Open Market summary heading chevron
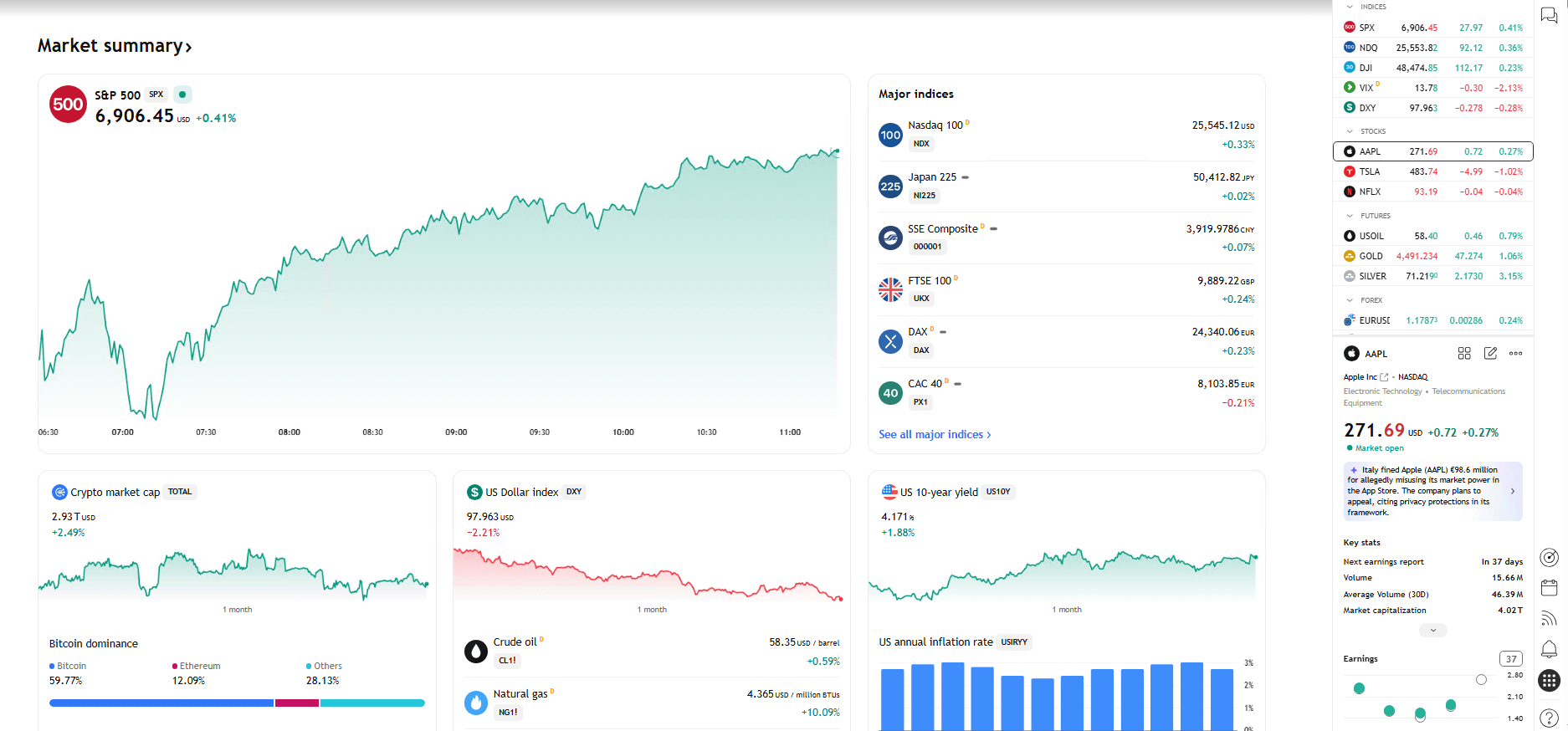Screen dimensions: 1568x731 coord(189,48)
